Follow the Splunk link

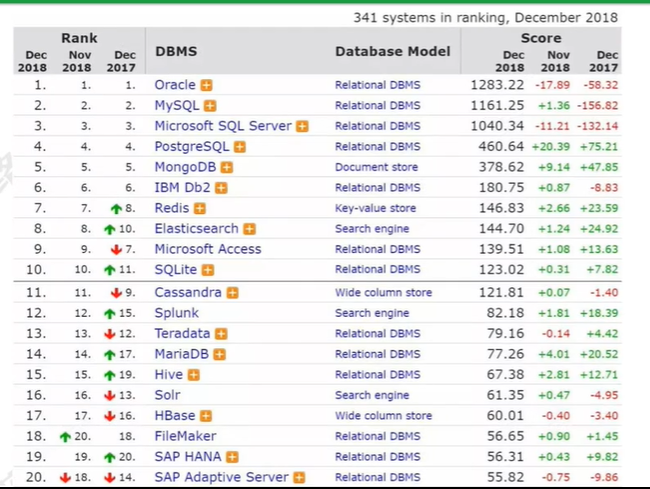177,313
